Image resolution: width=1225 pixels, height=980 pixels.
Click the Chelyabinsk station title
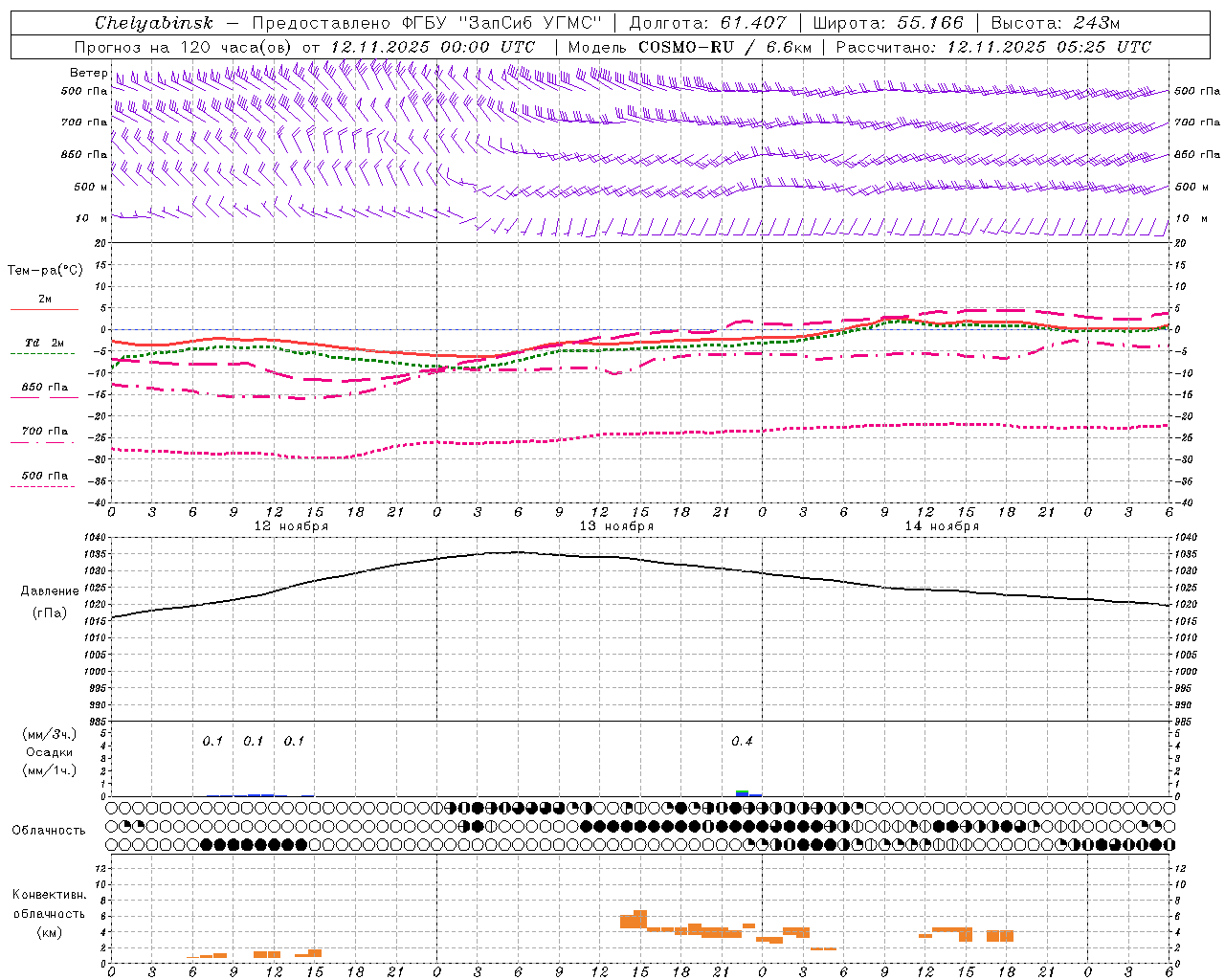(153, 23)
